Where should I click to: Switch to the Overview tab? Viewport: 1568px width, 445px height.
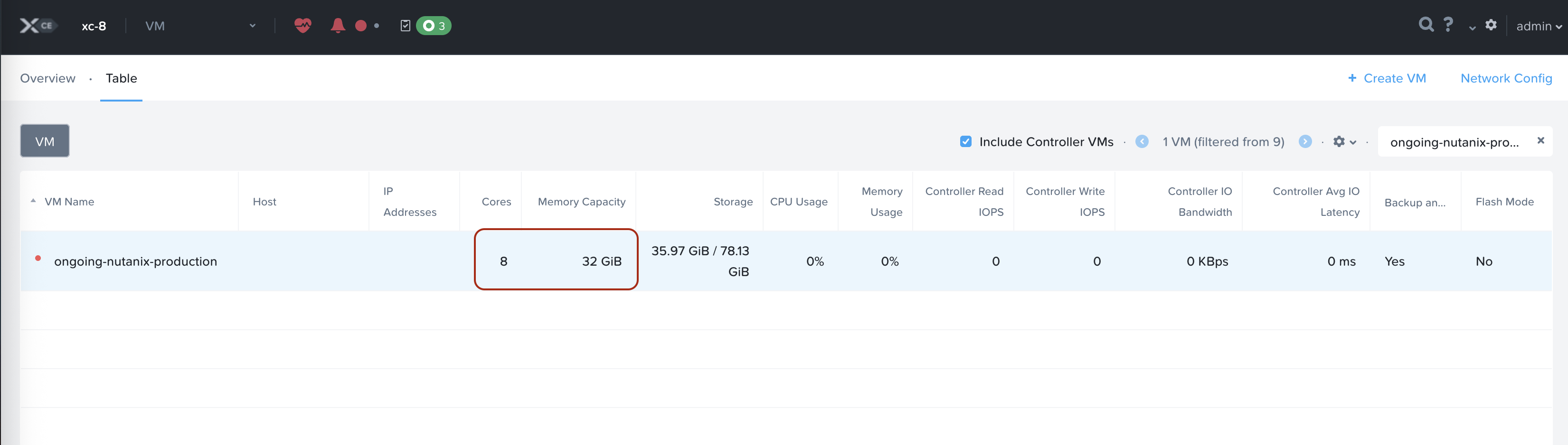pyautogui.click(x=47, y=78)
